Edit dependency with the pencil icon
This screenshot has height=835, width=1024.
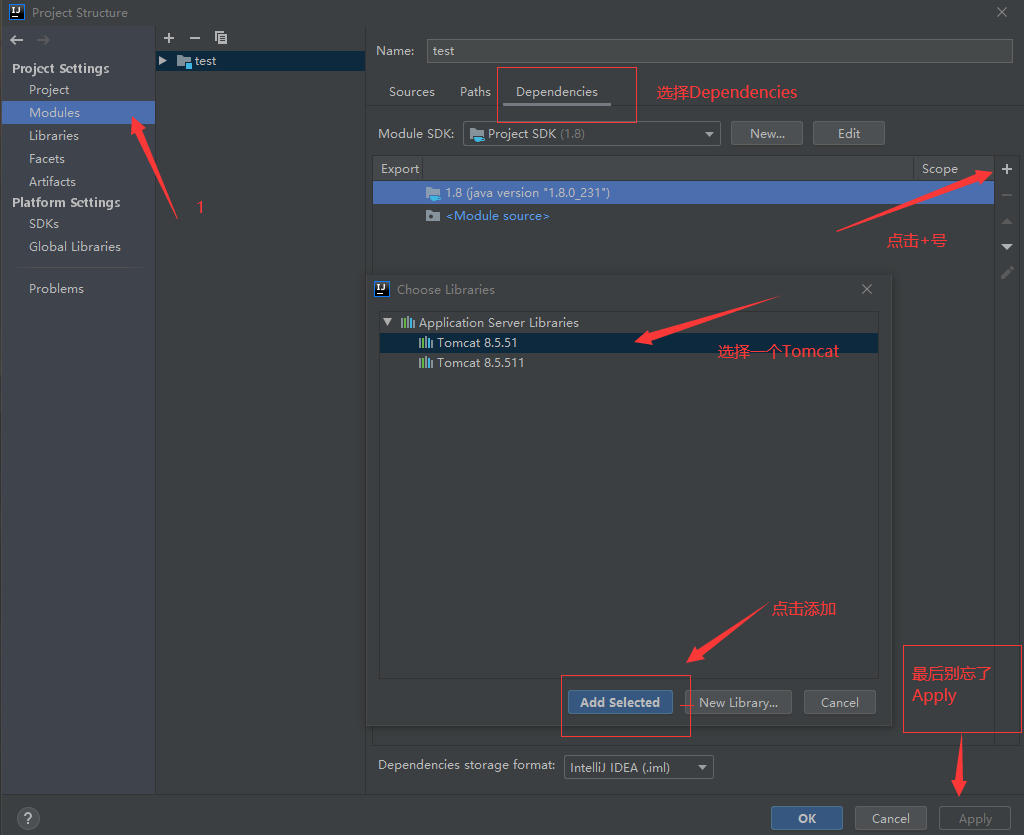1007,272
